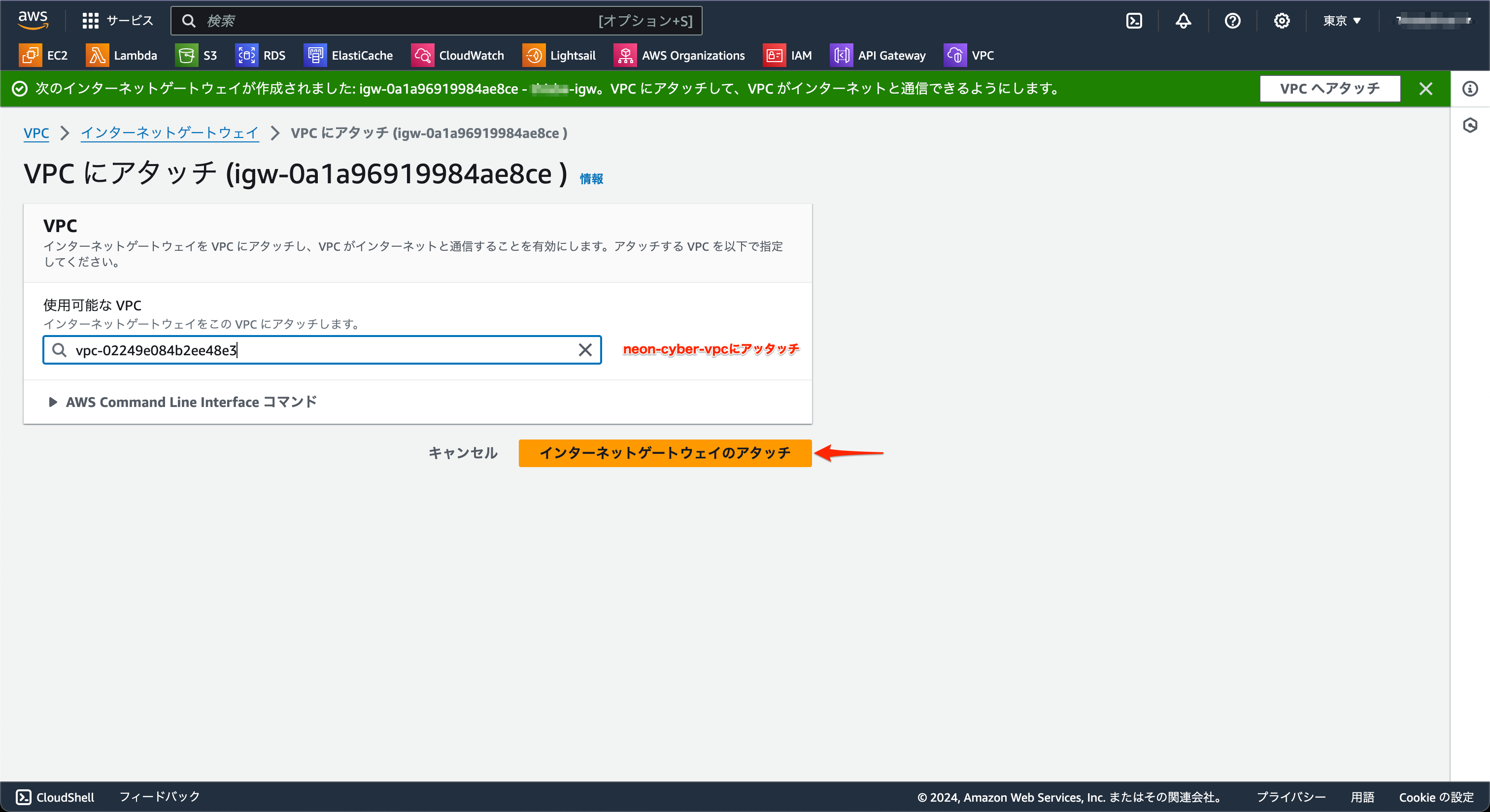This screenshot has width=1490, height=812.
Task: Open the settings gear icon
Action: click(x=1281, y=21)
